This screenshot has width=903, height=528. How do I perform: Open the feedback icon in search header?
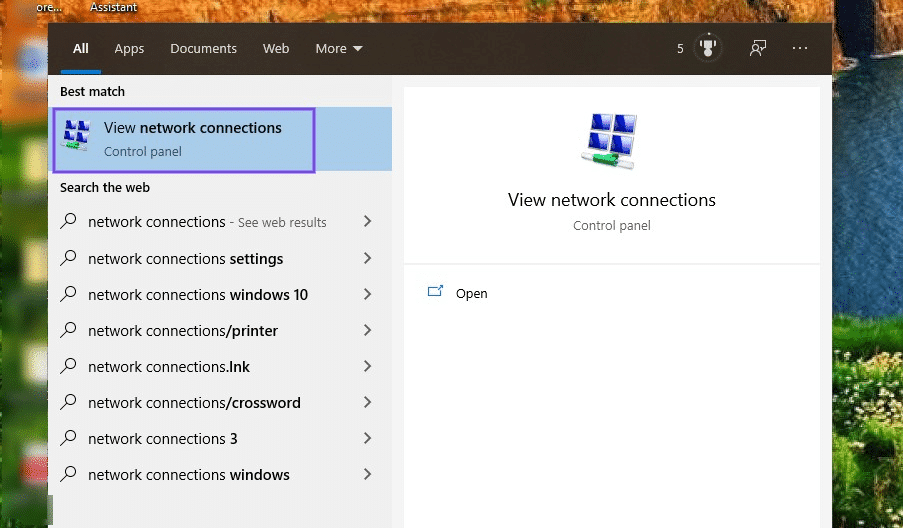coord(758,48)
